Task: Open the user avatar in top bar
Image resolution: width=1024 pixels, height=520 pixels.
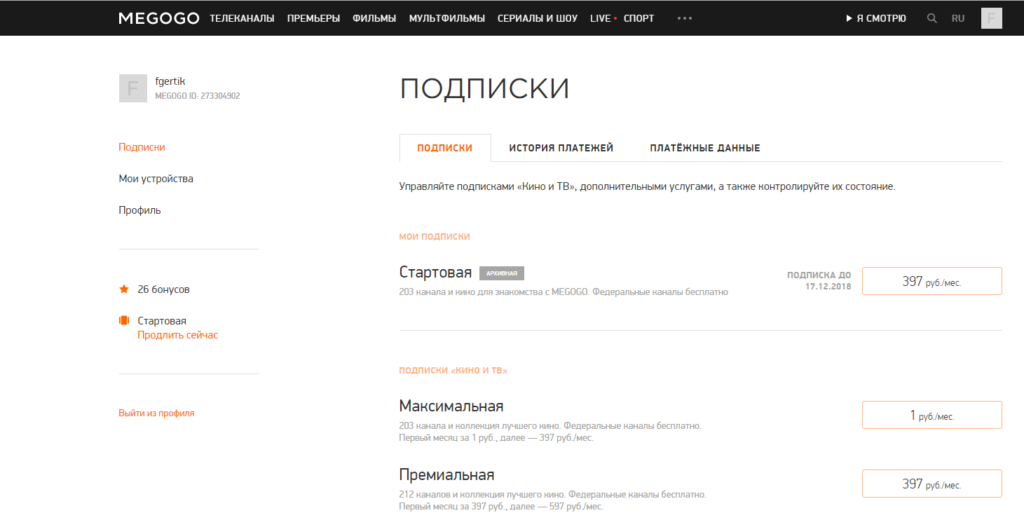Action: point(991,18)
